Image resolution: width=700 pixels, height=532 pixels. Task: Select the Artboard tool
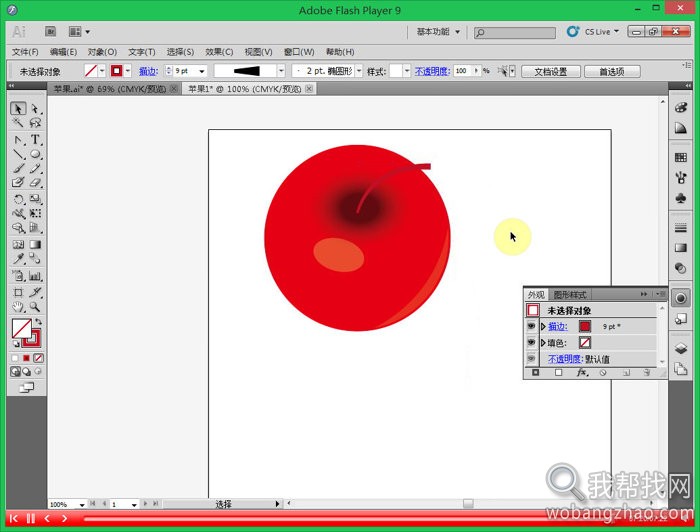pos(18,293)
